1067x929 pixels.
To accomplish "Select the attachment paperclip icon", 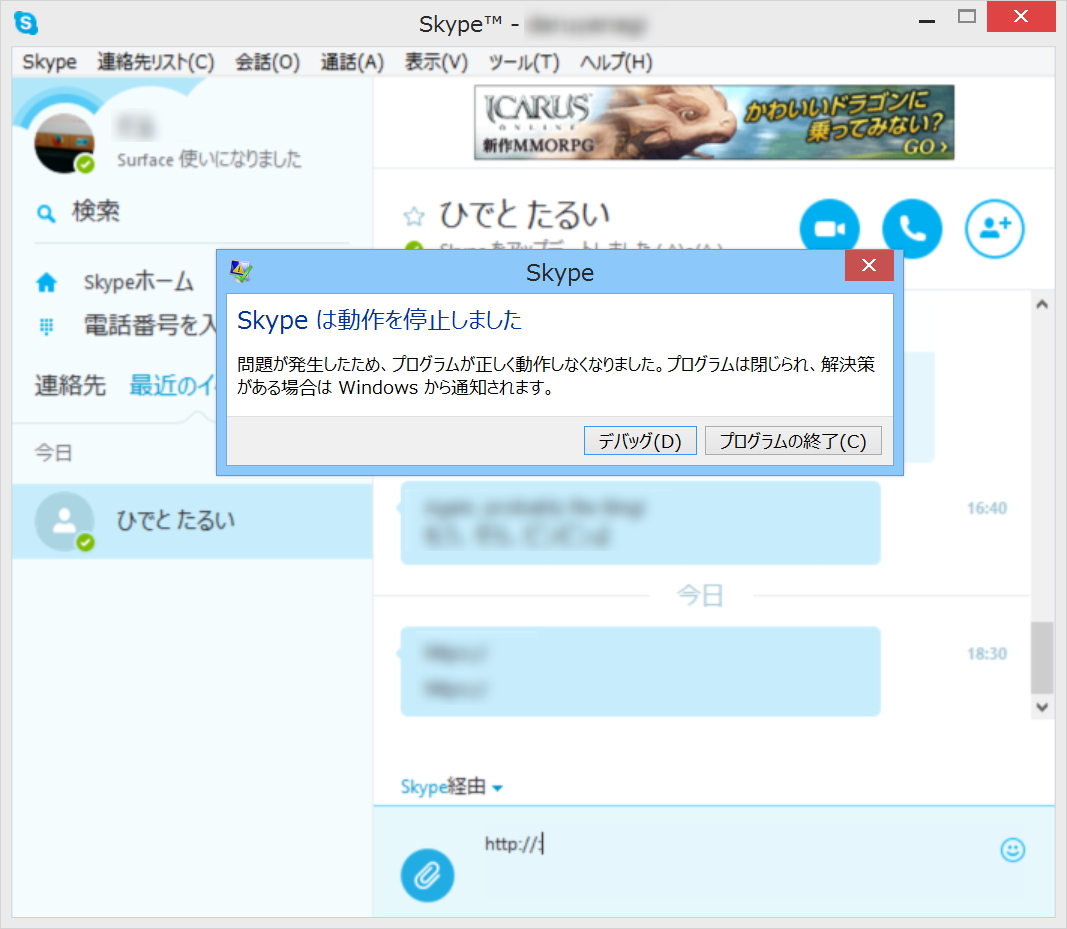I will (x=428, y=875).
